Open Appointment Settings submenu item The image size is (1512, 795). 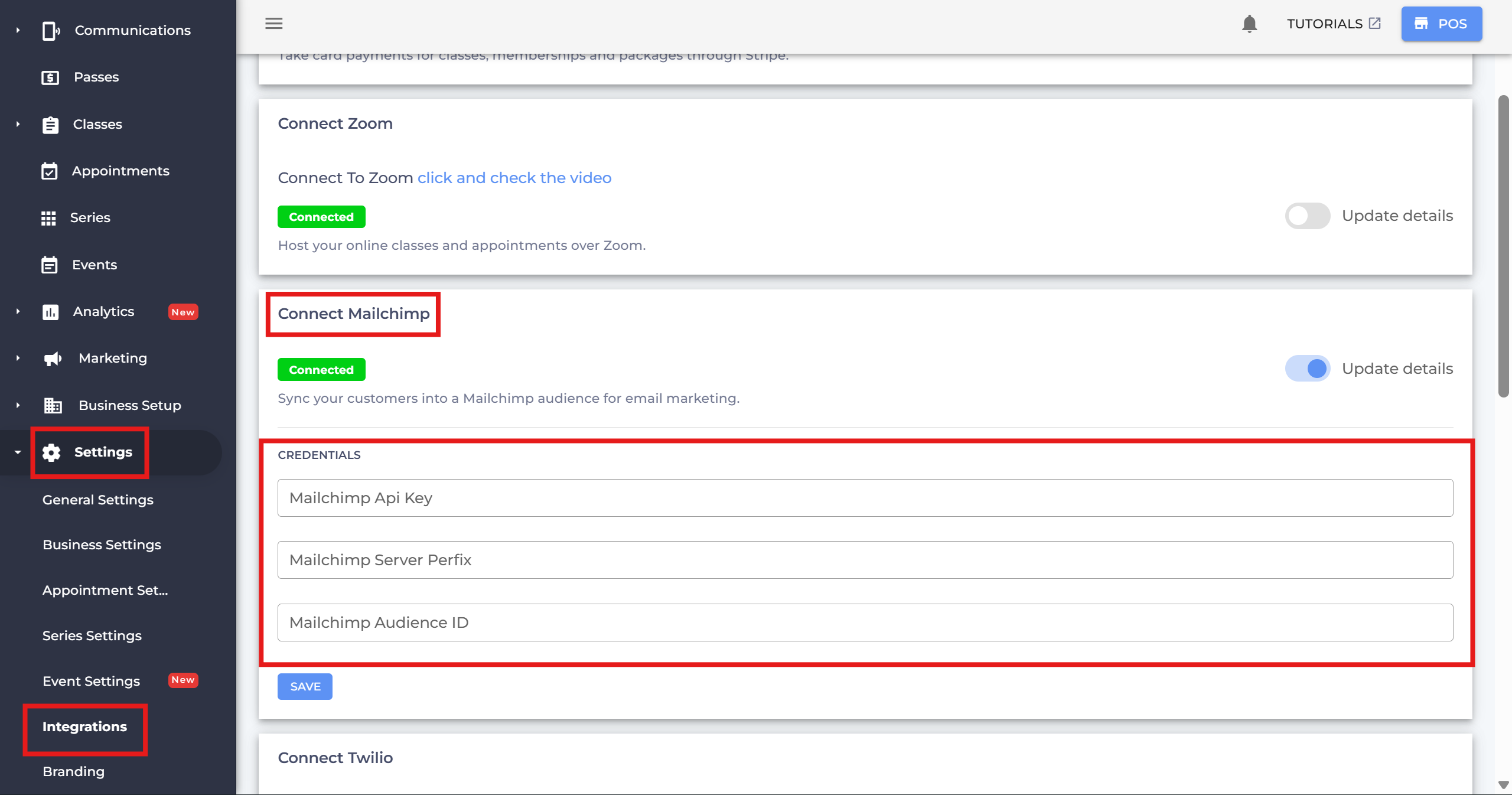[x=105, y=590]
